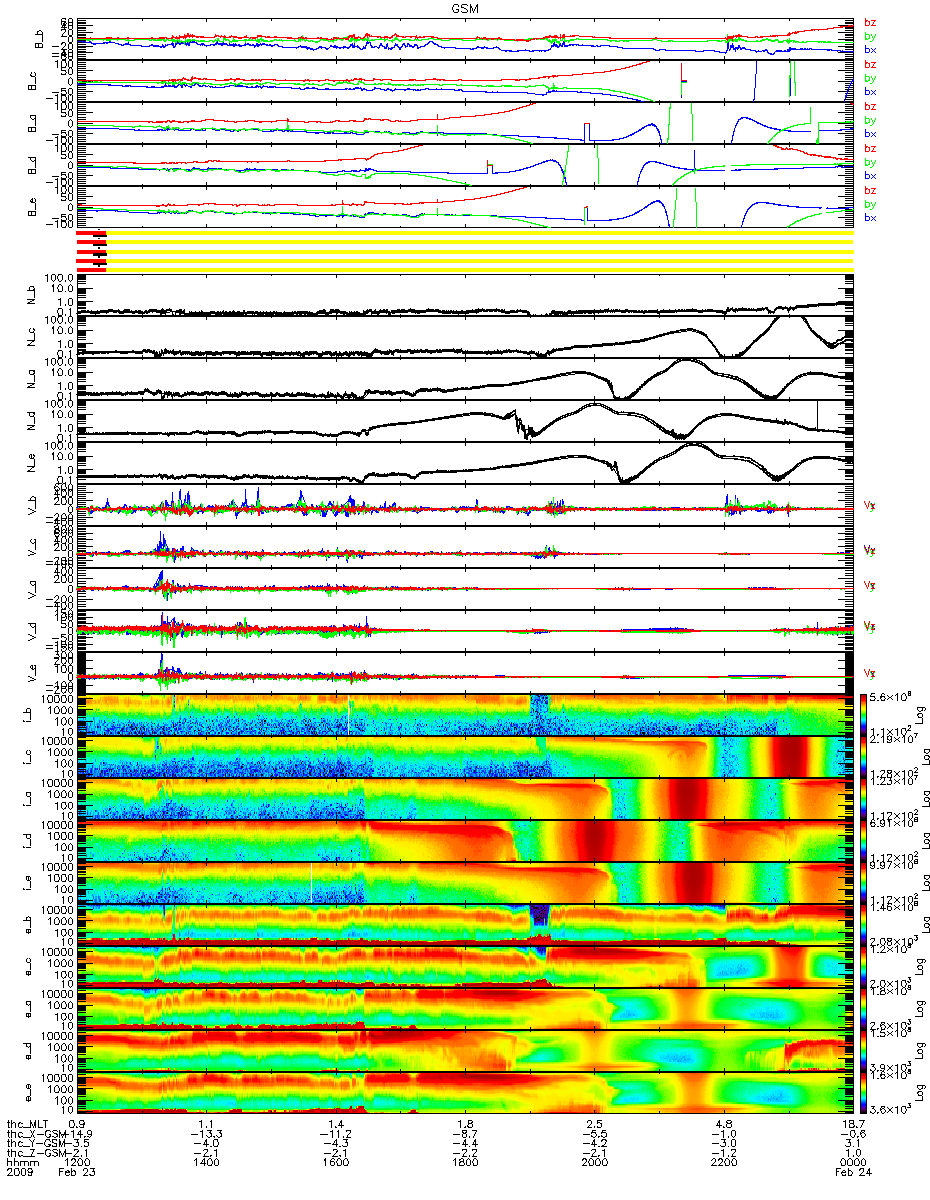Click the GSM plot title
Viewport: 930px width, 1200px height.
(466, 8)
